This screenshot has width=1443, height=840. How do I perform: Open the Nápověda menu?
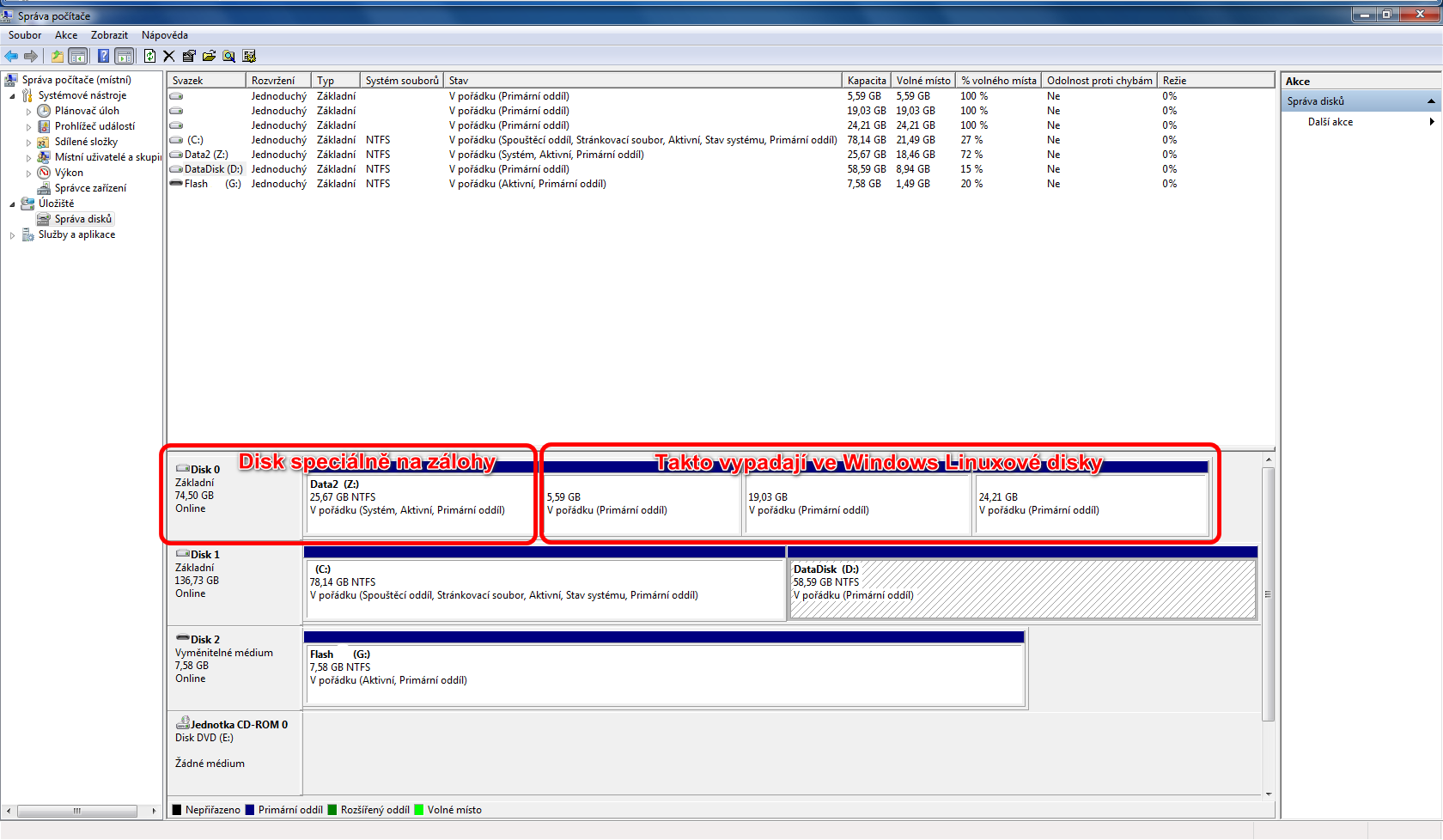point(165,35)
